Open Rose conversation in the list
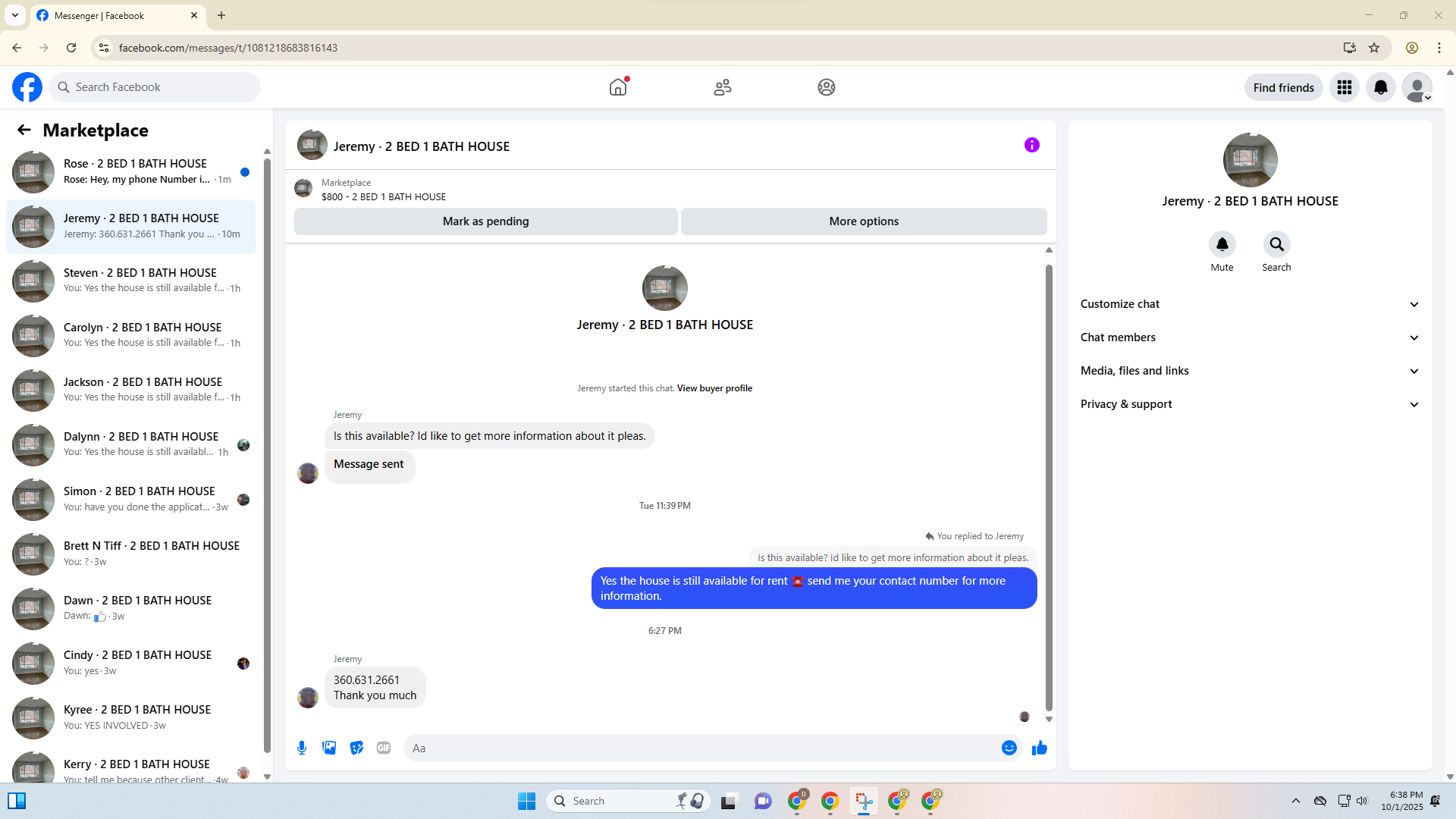The image size is (1456, 819). click(x=130, y=172)
